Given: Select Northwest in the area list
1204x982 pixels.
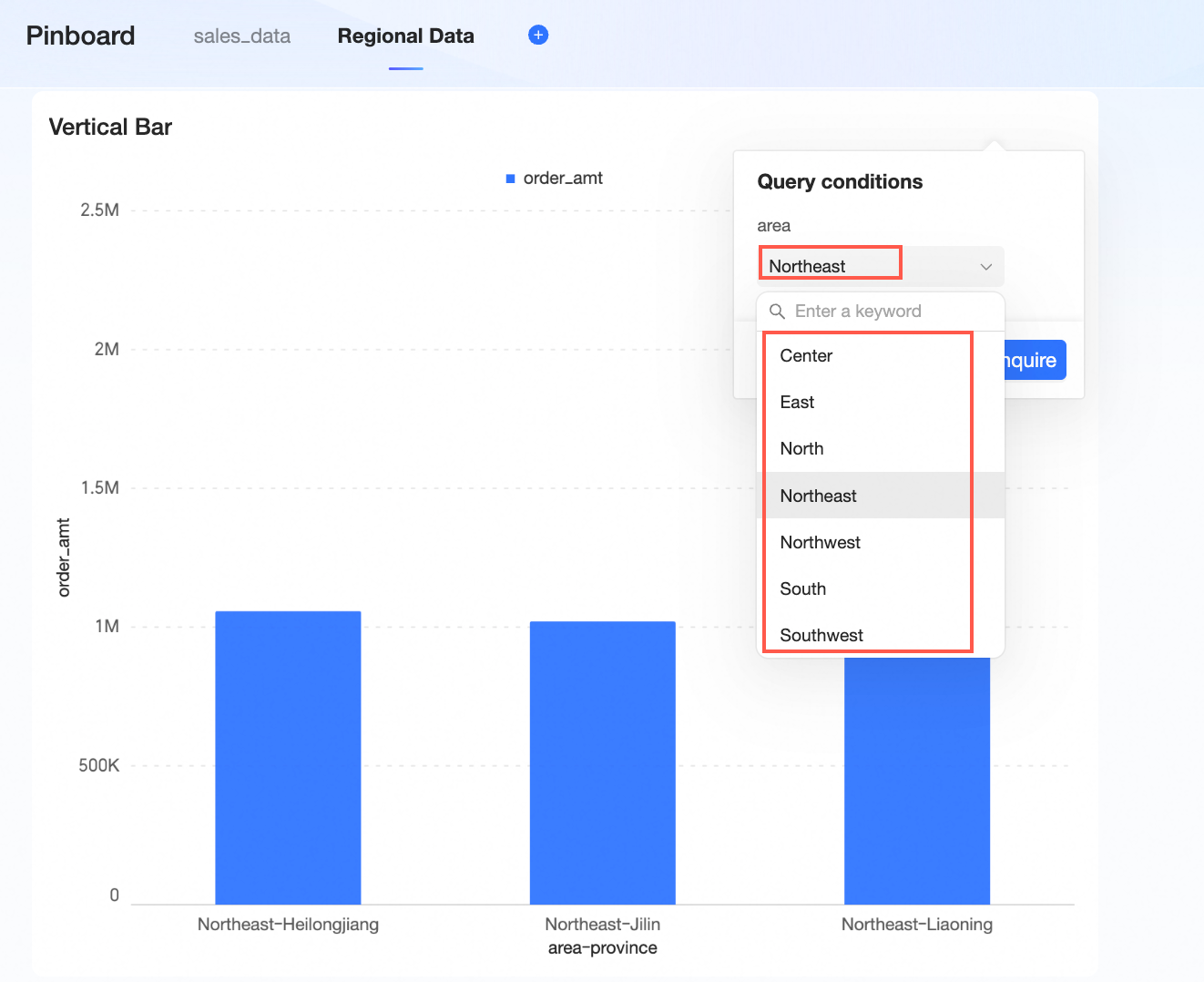Looking at the screenshot, I should pos(820,543).
